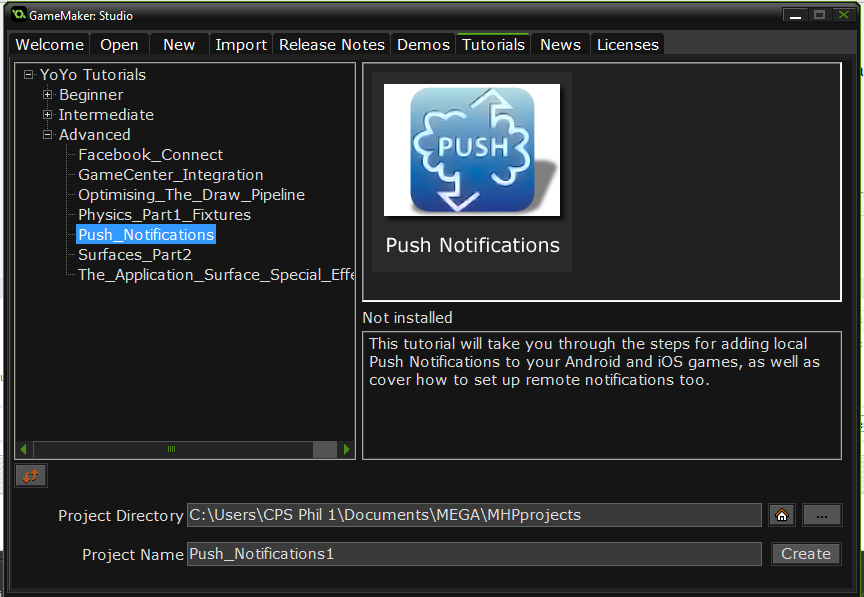Select the Physics_Part1_Fixtures tutorial
This screenshot has width=864, height=597.
coord(164,214)
